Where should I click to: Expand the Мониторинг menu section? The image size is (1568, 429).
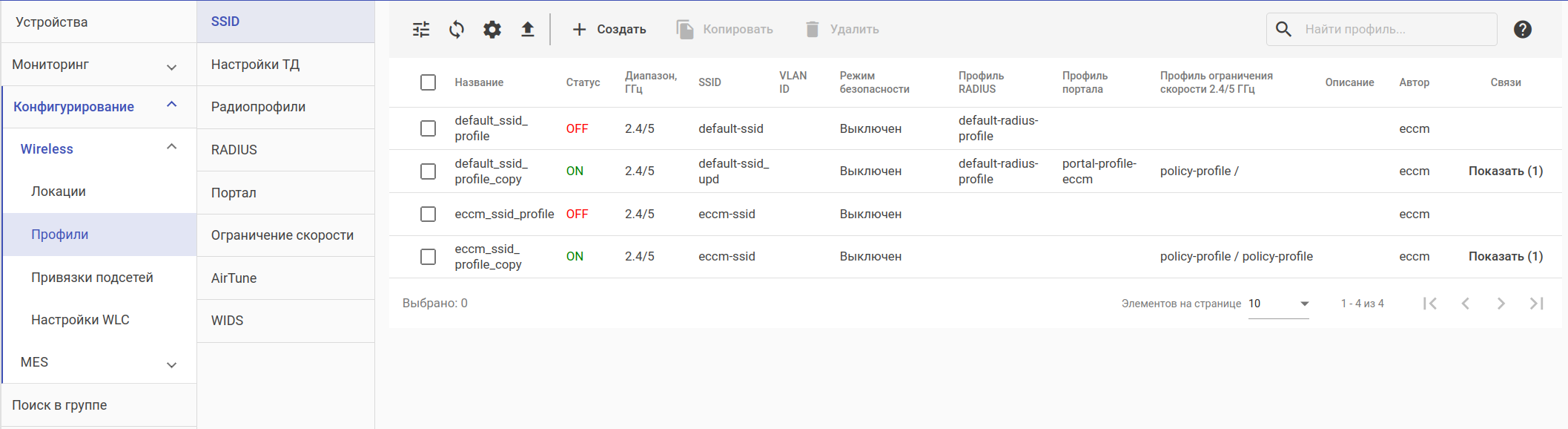click(171, 67)
